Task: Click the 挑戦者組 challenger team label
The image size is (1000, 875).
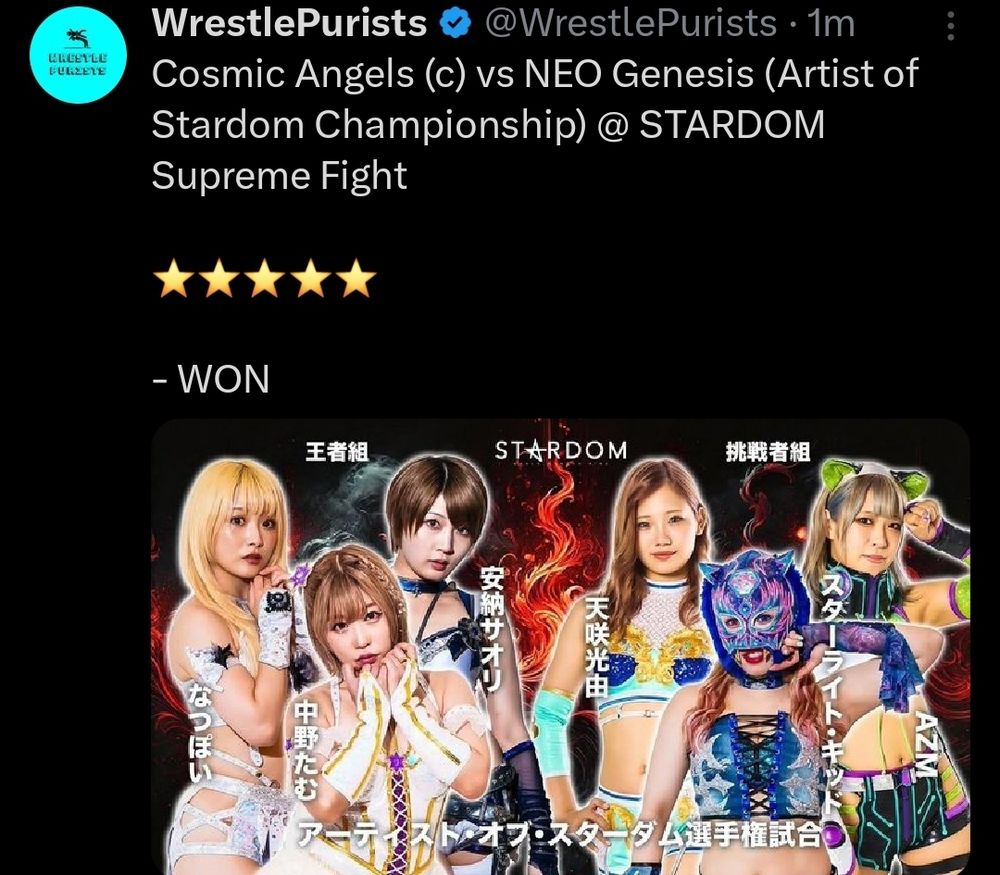Action: pos(768,452)
